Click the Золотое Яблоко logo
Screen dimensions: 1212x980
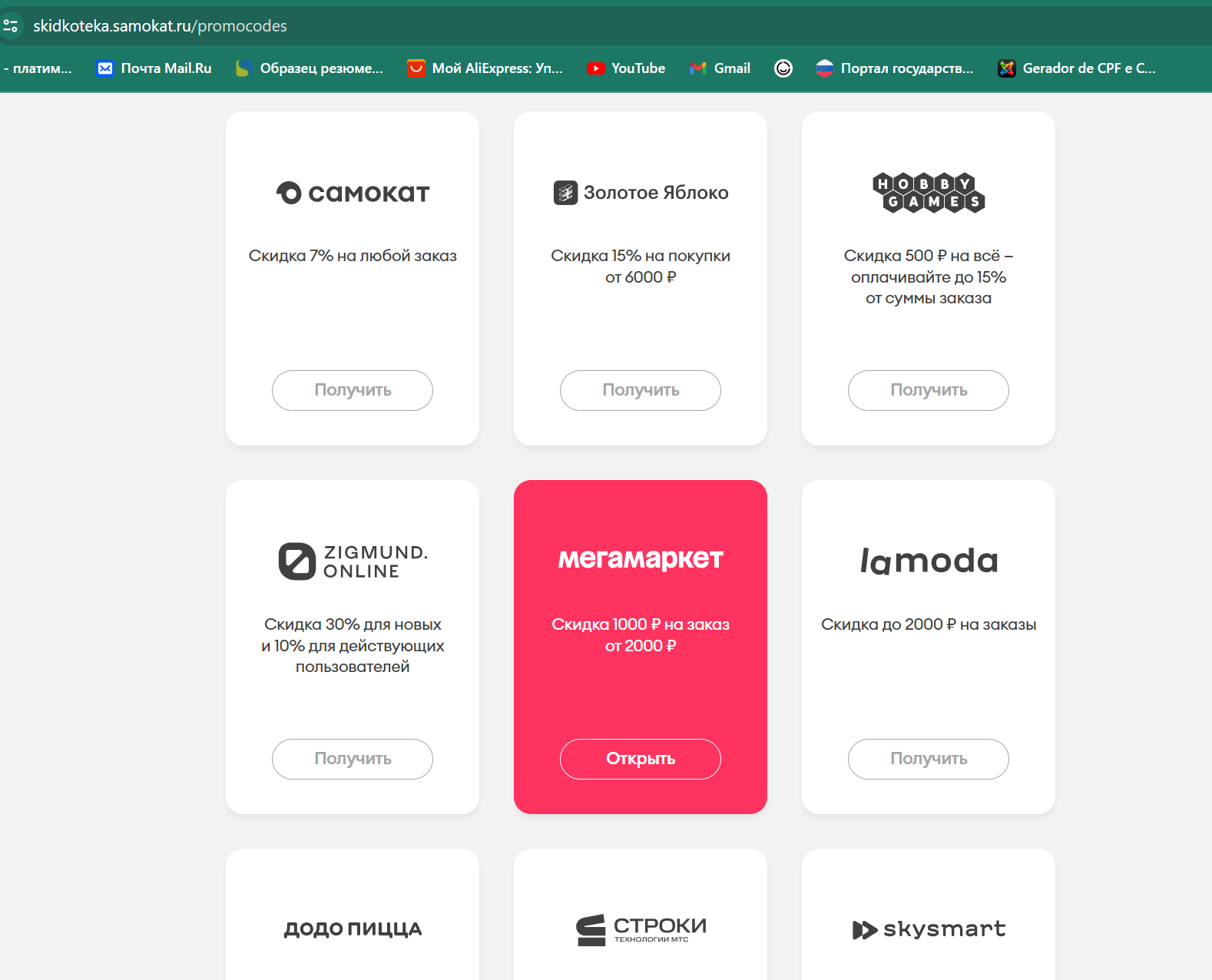click(x=641, y=193)
